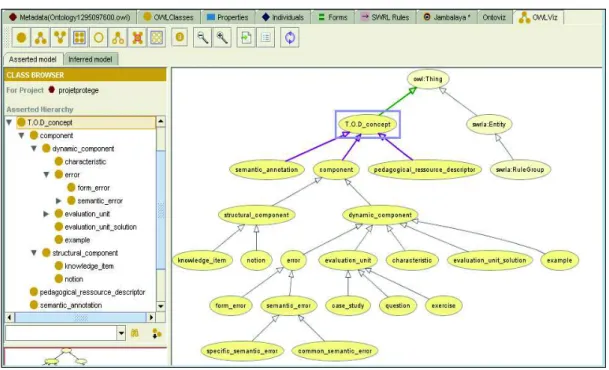The width and height of the screenshot is (609, 370).
Task: Click the Zoom out magnifier icon
Action: [203, 38]
